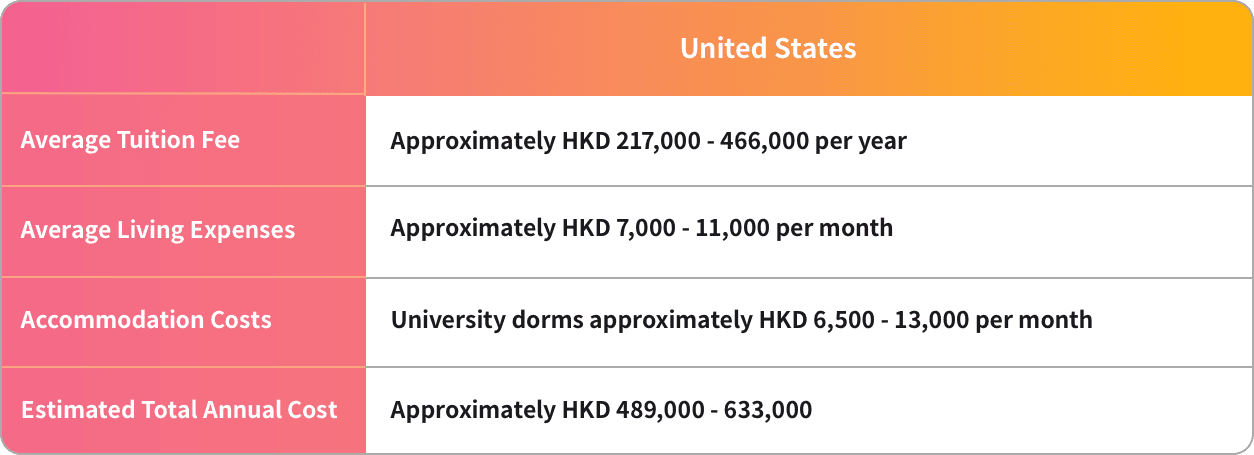Click the figure 13,000 in the accommodation row

coord(946,320)
